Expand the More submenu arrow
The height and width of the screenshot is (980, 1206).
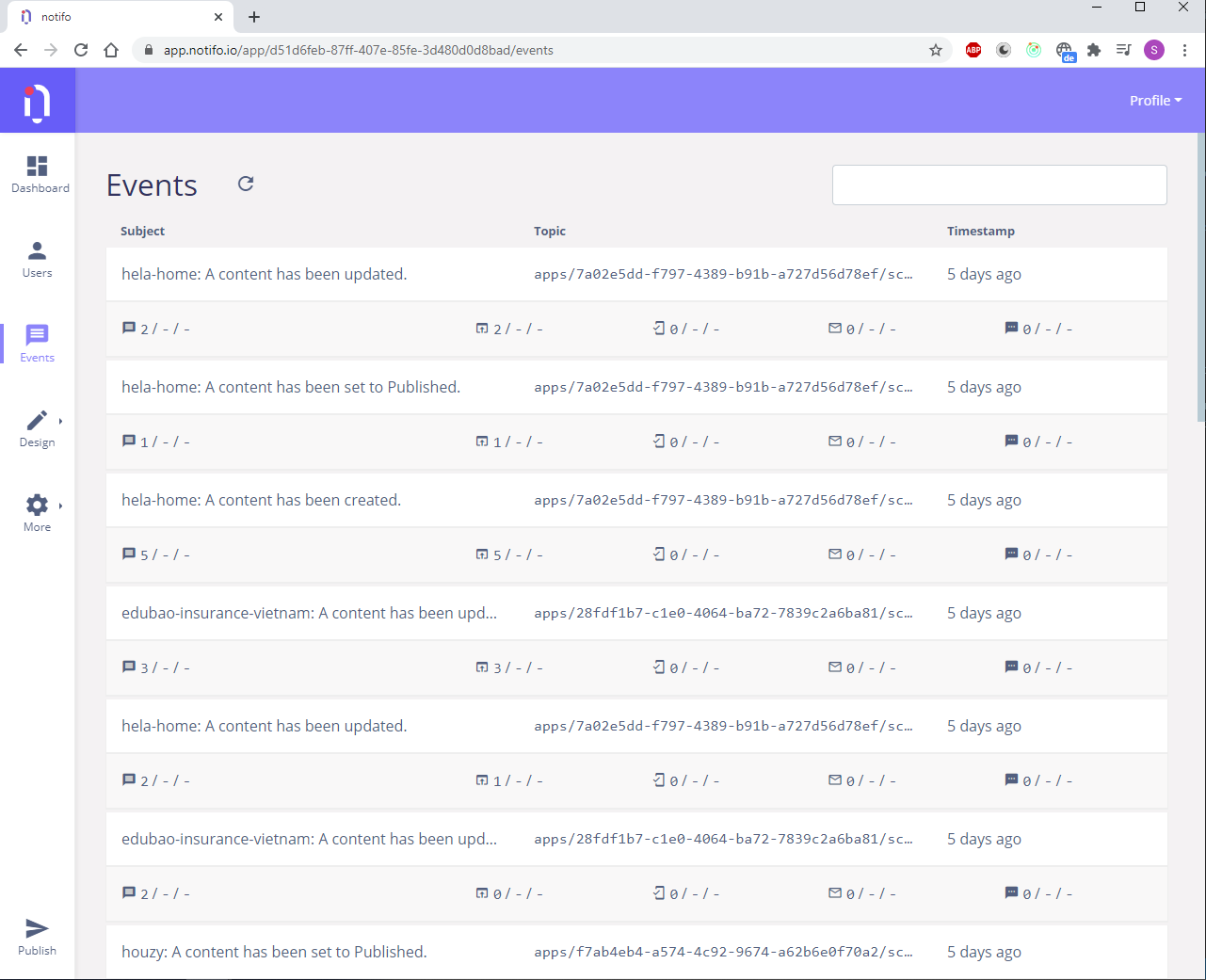(61, 506)
